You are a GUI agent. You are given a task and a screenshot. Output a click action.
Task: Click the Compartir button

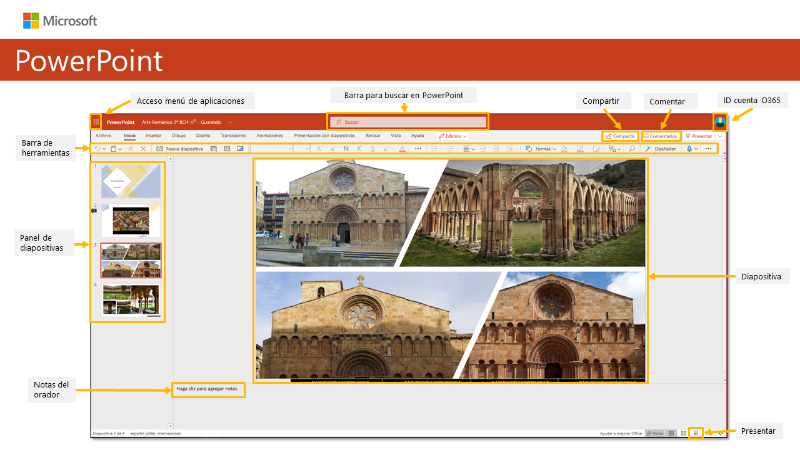coord(620,136)
